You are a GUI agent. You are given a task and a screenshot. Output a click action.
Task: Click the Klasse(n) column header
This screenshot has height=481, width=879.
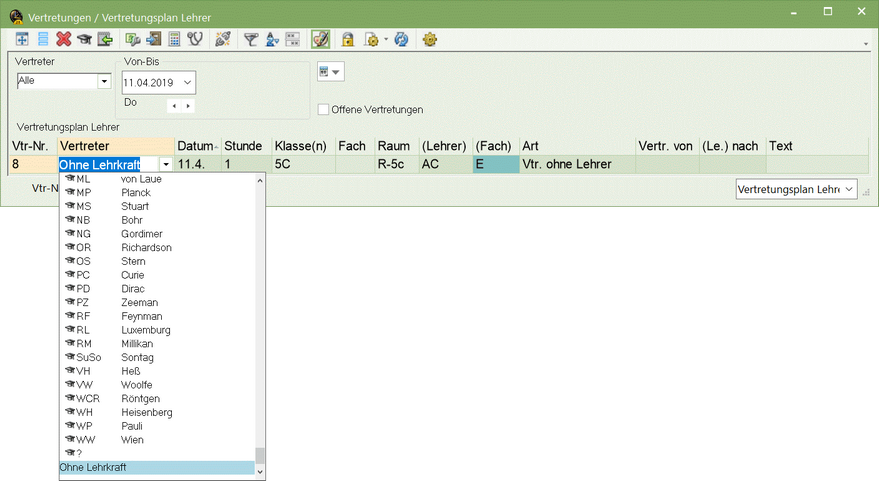(303, 146)
